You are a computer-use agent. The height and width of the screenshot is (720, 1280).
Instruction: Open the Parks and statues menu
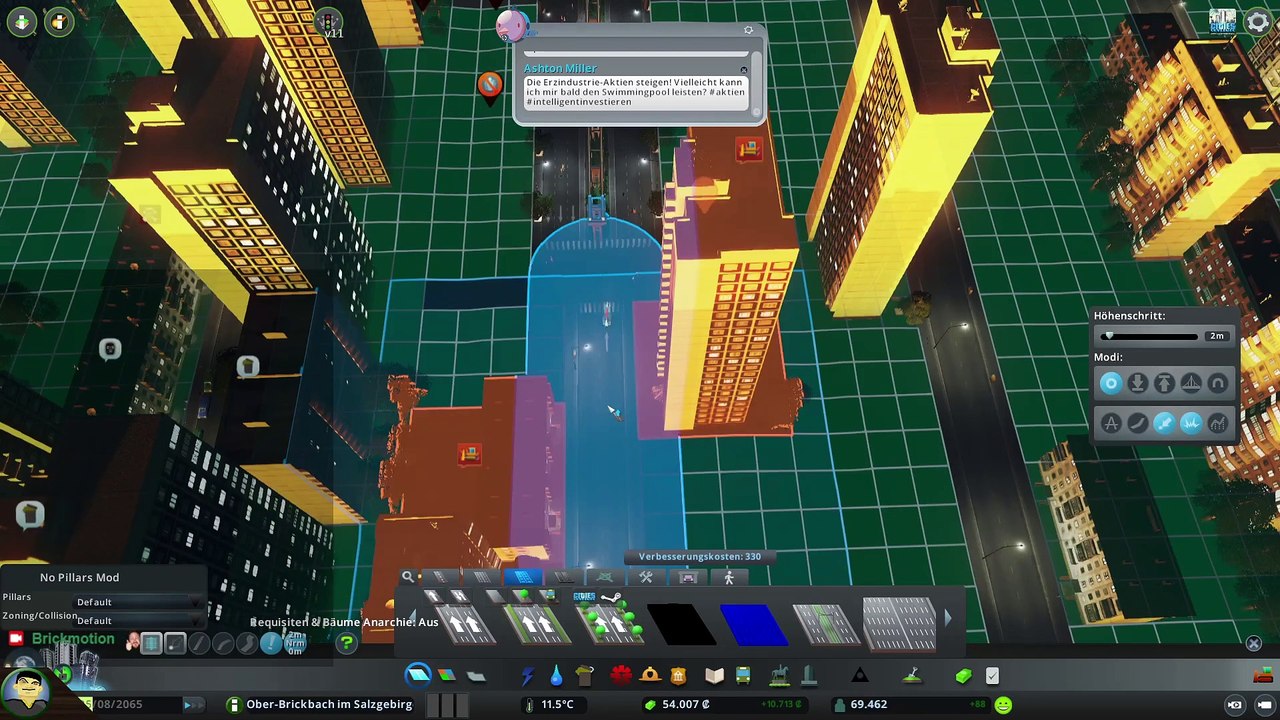coord(779,676)
